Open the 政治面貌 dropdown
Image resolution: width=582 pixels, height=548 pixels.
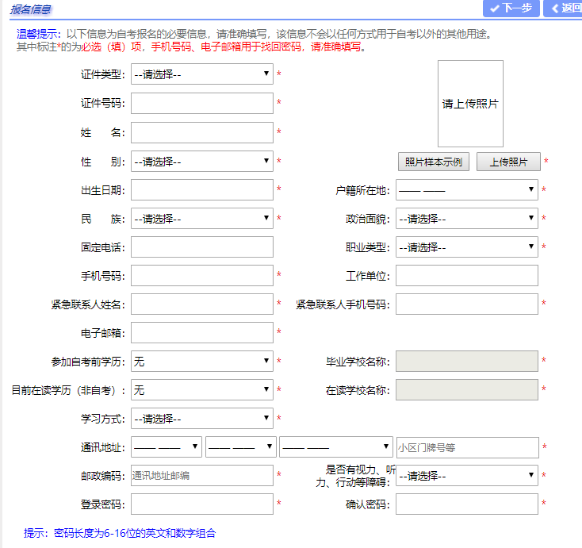[467, 219]
